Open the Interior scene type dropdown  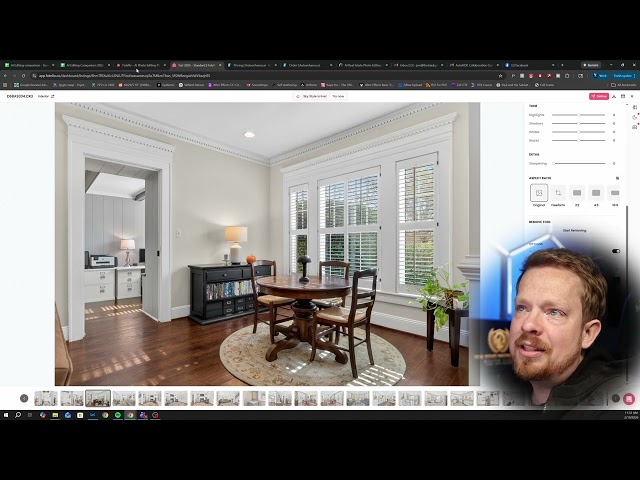click(46, 96)
